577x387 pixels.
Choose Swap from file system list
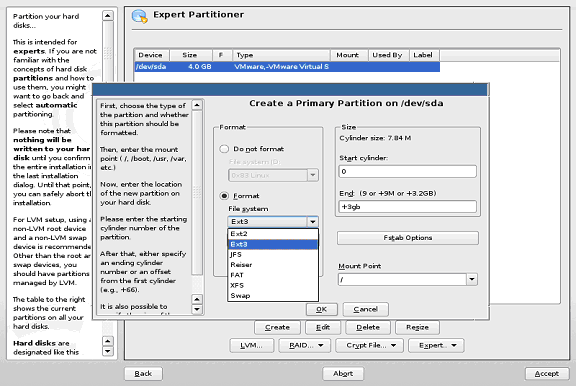point(273,296)
